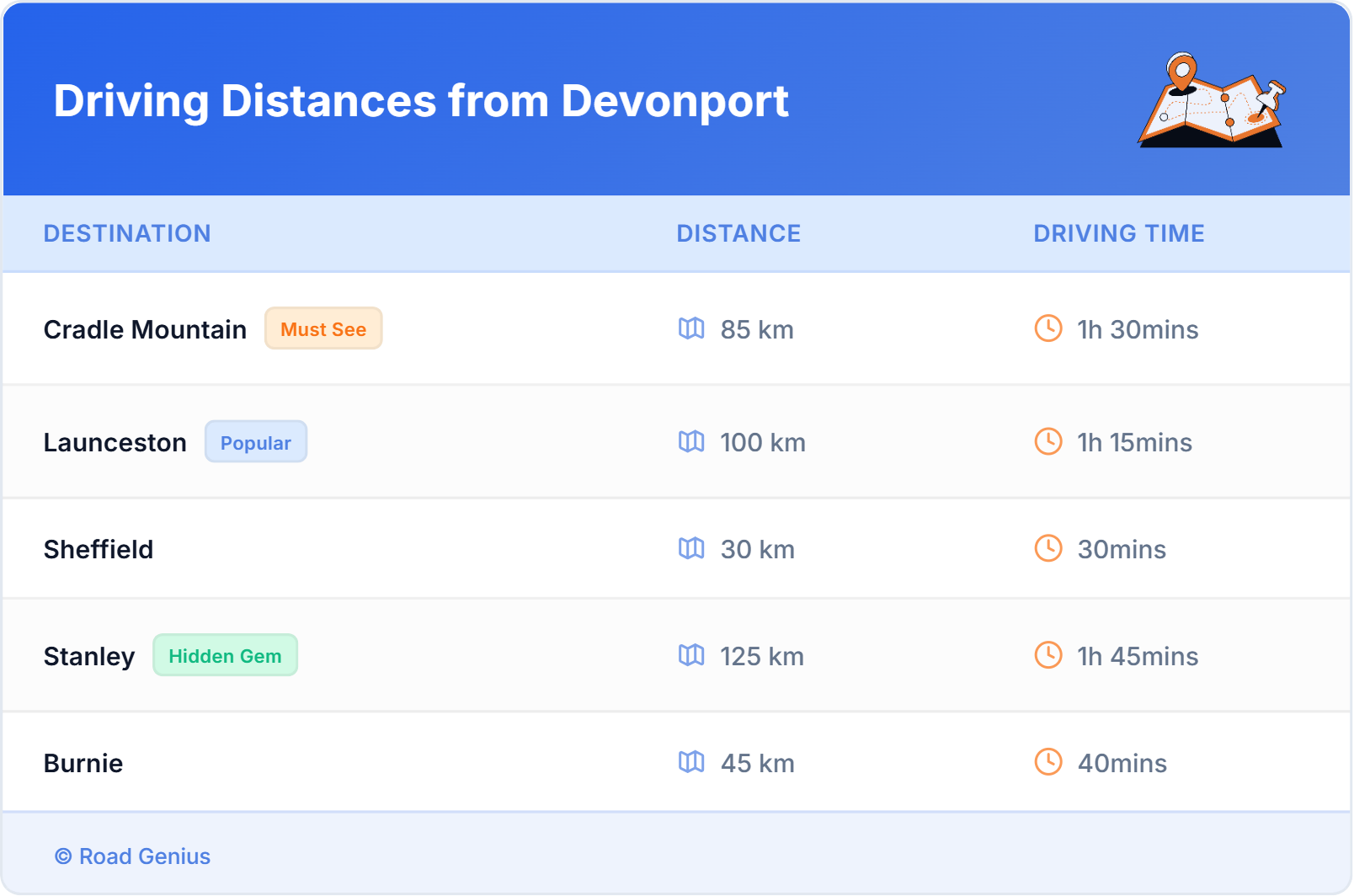Select the map icon beside Burnie's 45 km
This screenshot has height=896, width=1354.
(692, 763)
